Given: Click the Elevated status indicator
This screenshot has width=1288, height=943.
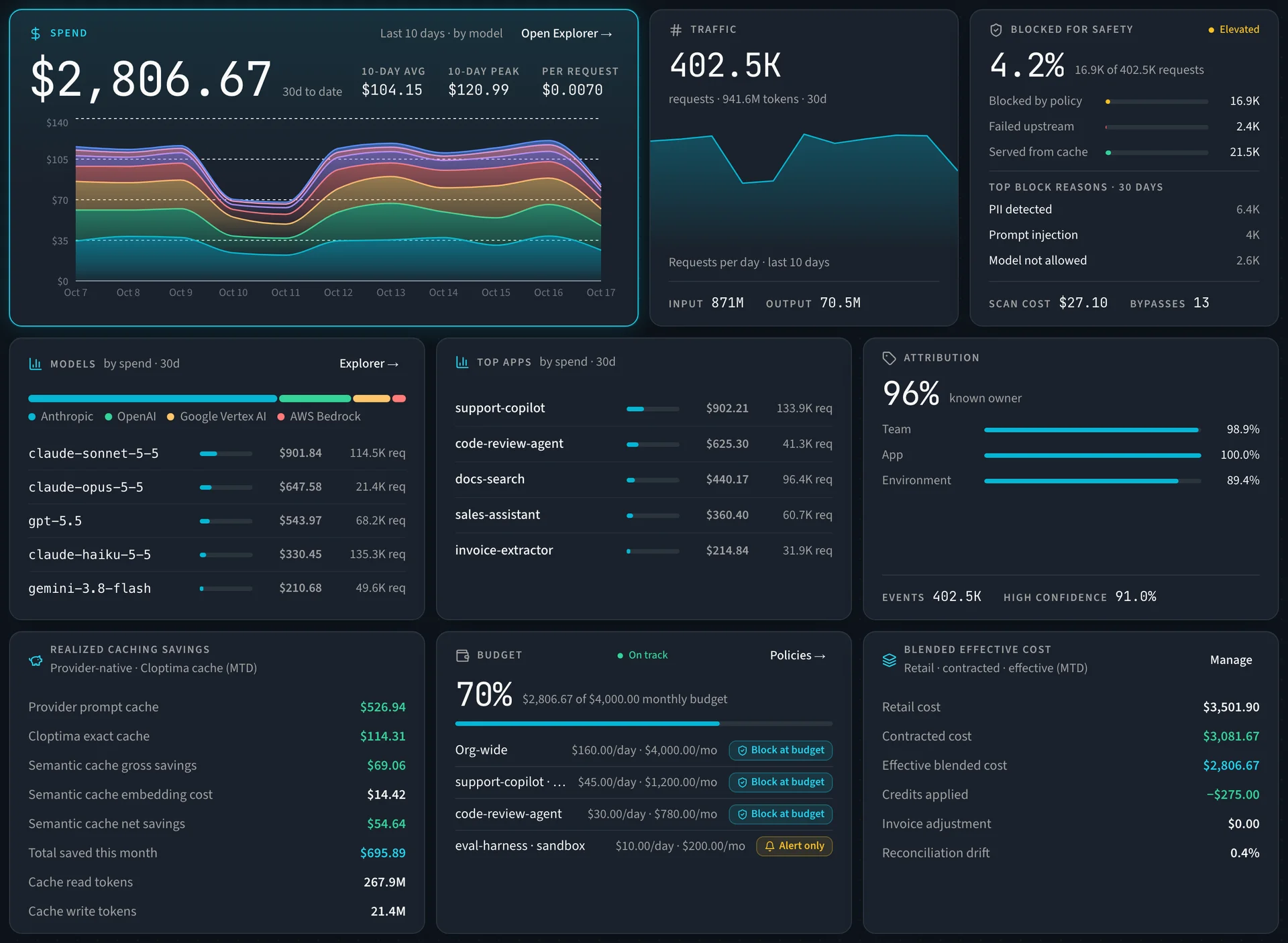Looking at the screenshot, I should point(1234,30).
